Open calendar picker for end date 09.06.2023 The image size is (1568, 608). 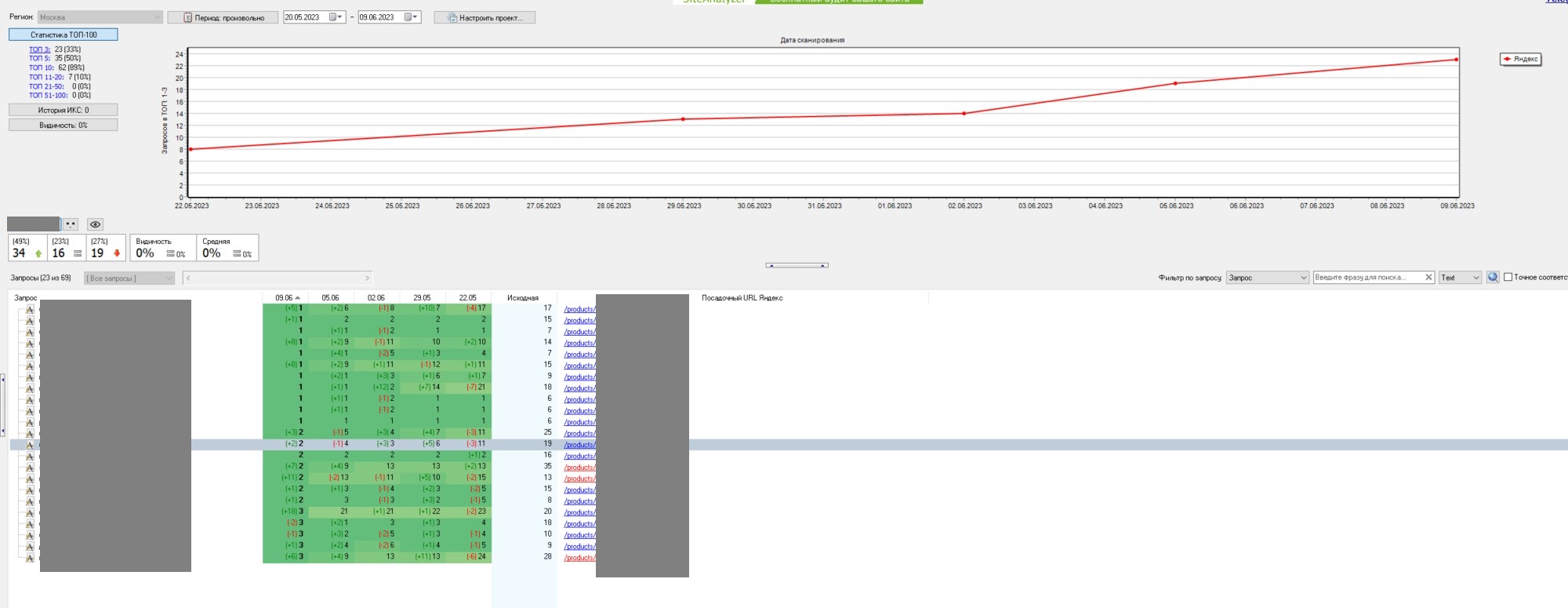click(x=410, y=17)
